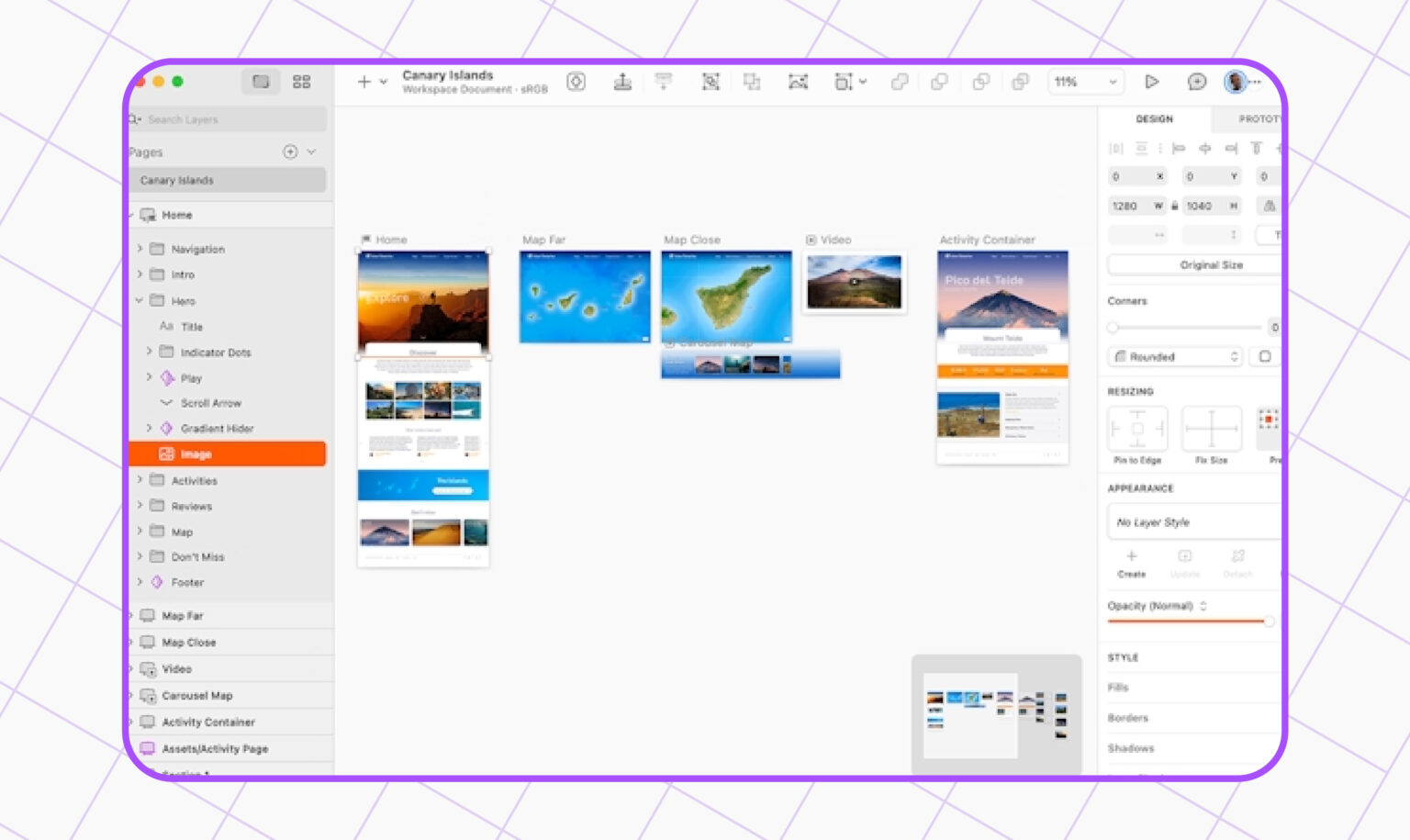This screenshot has height=840, width=1410.
Task: Click the Opacity slider handle
Action: [1271, 622]
